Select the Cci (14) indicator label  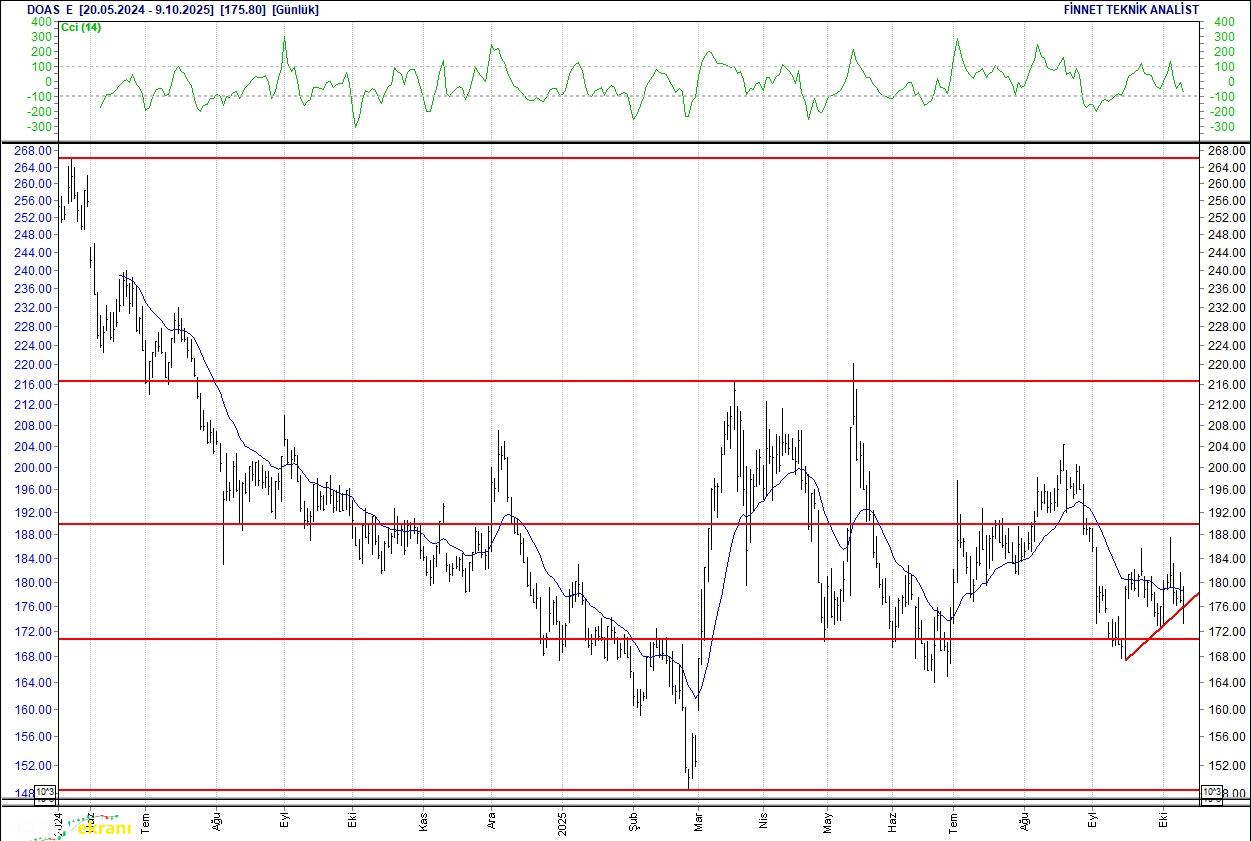coord(81,27)
